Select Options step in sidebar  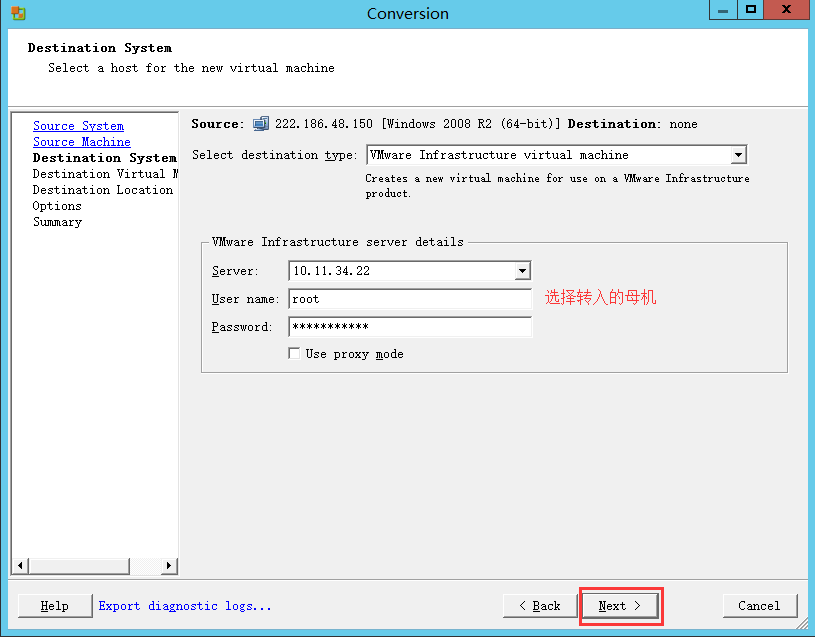coord(57,206)
